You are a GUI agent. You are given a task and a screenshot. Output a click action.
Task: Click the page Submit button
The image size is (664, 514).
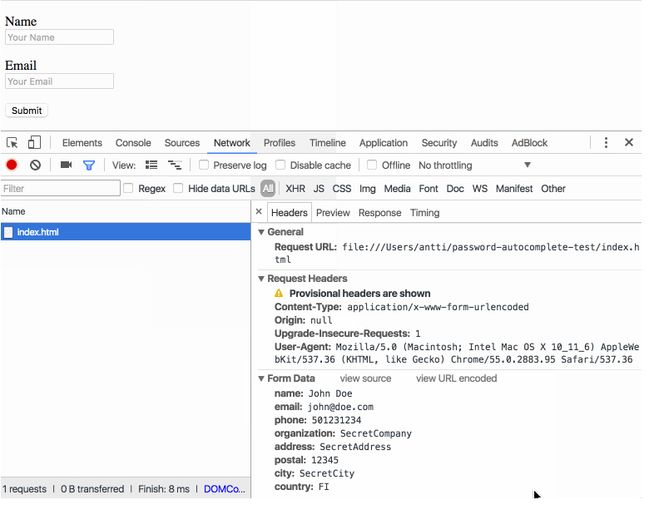coord(27,111)
